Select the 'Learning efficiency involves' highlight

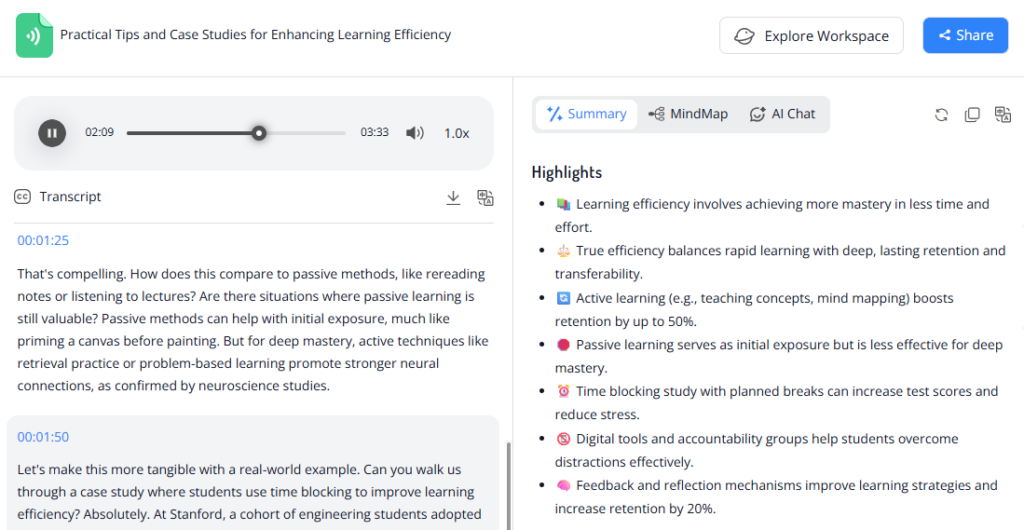773,215
